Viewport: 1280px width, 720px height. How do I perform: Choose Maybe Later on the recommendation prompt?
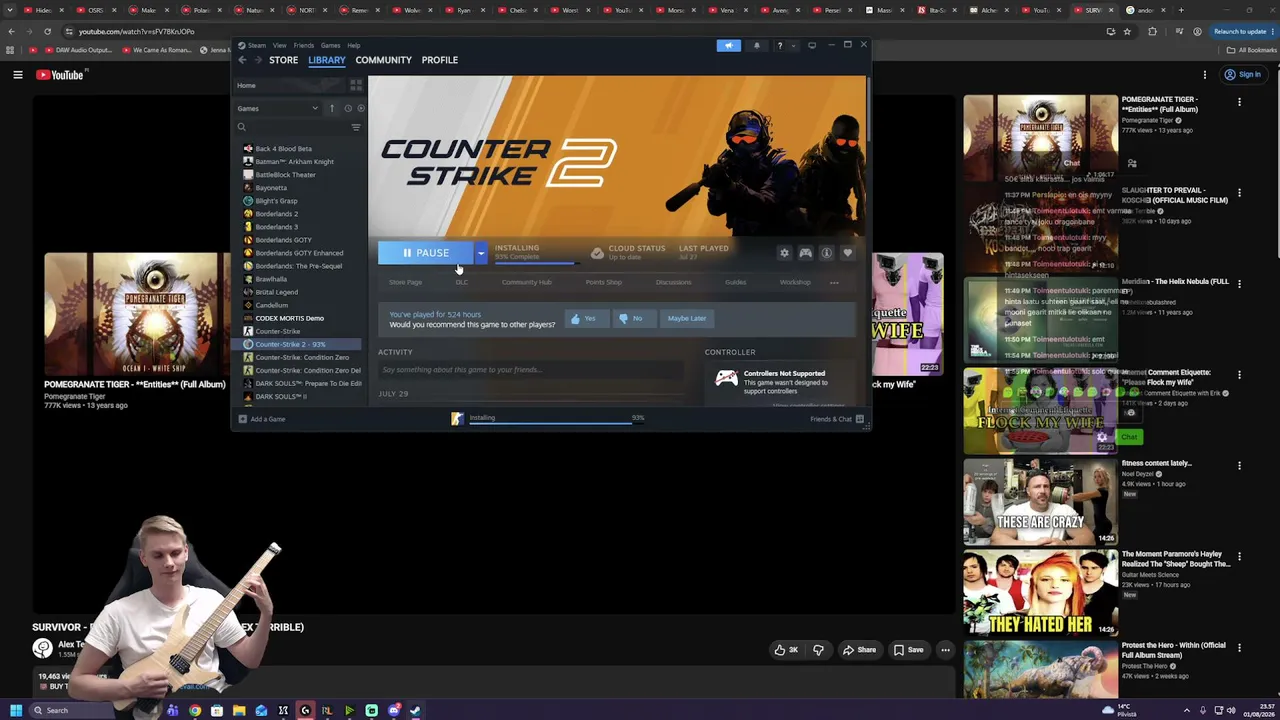pyautogui.click(x=686, y=318)
